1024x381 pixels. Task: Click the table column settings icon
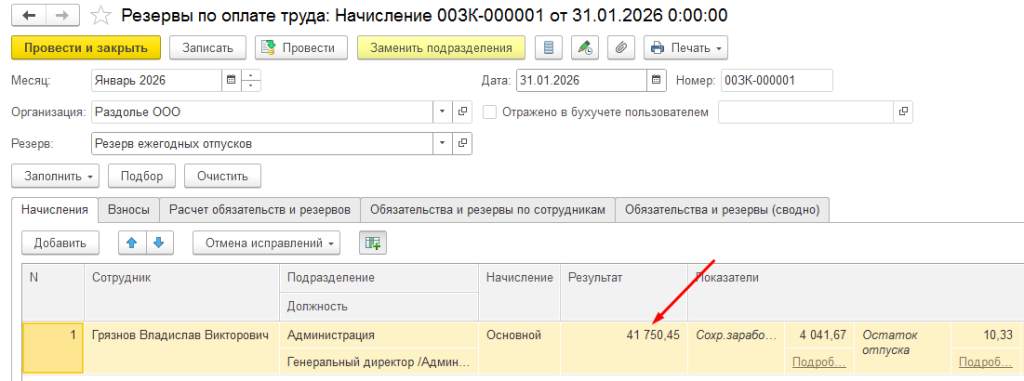point(373,243)
